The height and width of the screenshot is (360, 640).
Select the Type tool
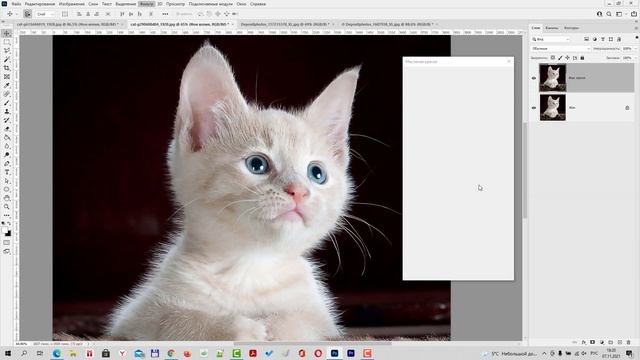click(7, 172)
